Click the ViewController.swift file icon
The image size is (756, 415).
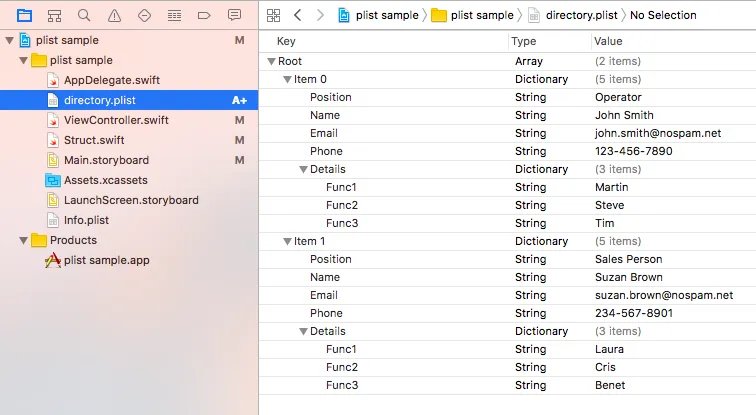coord(53,120)
